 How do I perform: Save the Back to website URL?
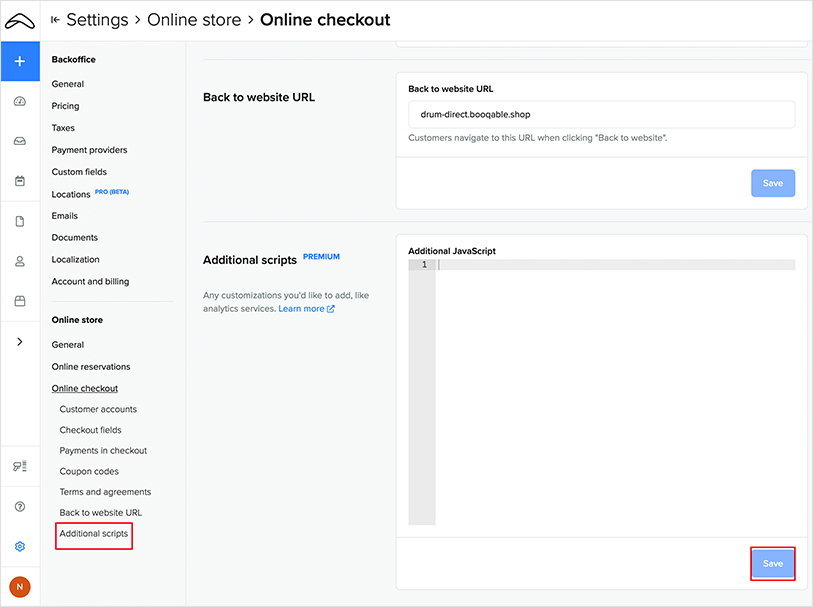772,184
